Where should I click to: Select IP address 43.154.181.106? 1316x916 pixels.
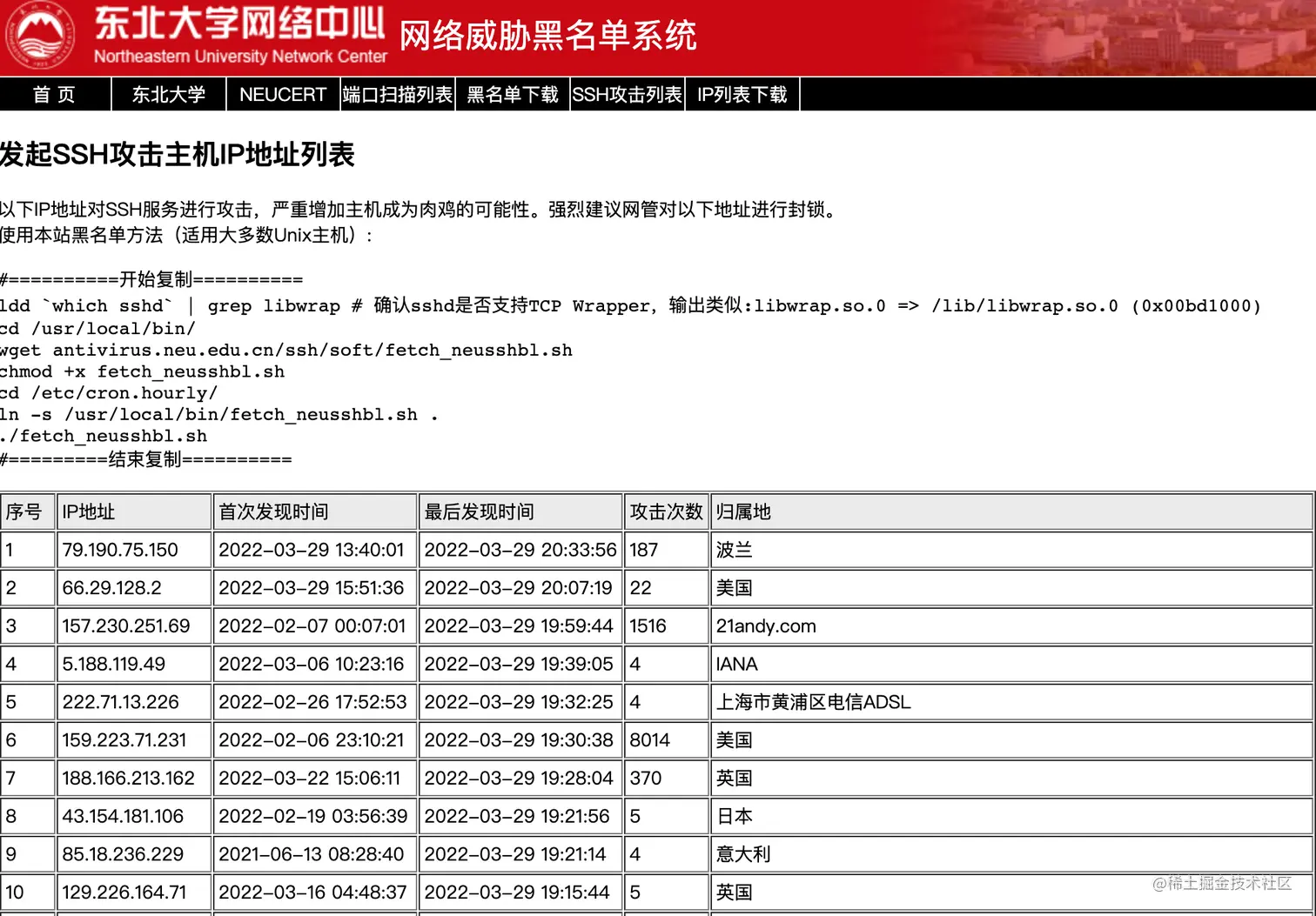(123, 816)
